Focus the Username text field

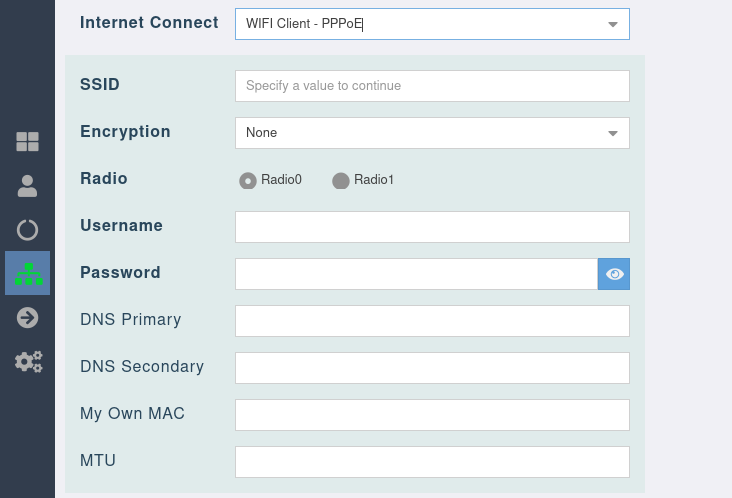pos(432,227)
